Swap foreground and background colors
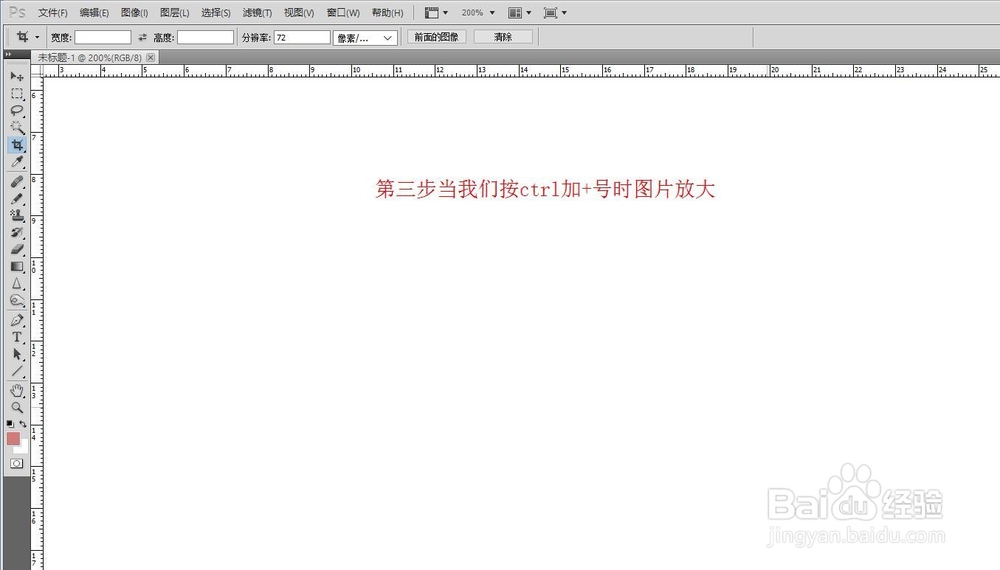This screenshot has width=1000, height=570. pos(23,424)
